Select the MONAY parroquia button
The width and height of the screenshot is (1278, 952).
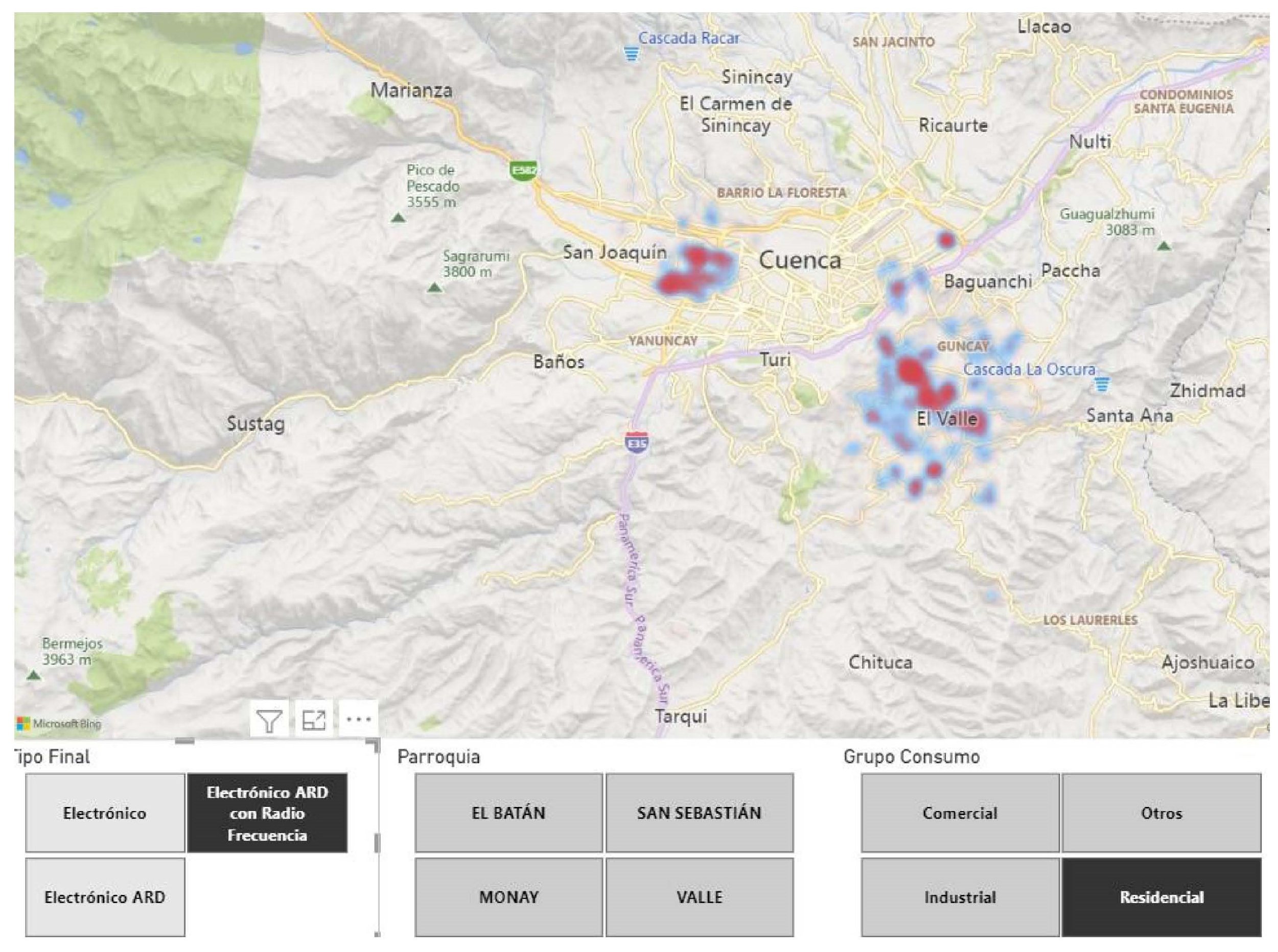tap(508, 897)
